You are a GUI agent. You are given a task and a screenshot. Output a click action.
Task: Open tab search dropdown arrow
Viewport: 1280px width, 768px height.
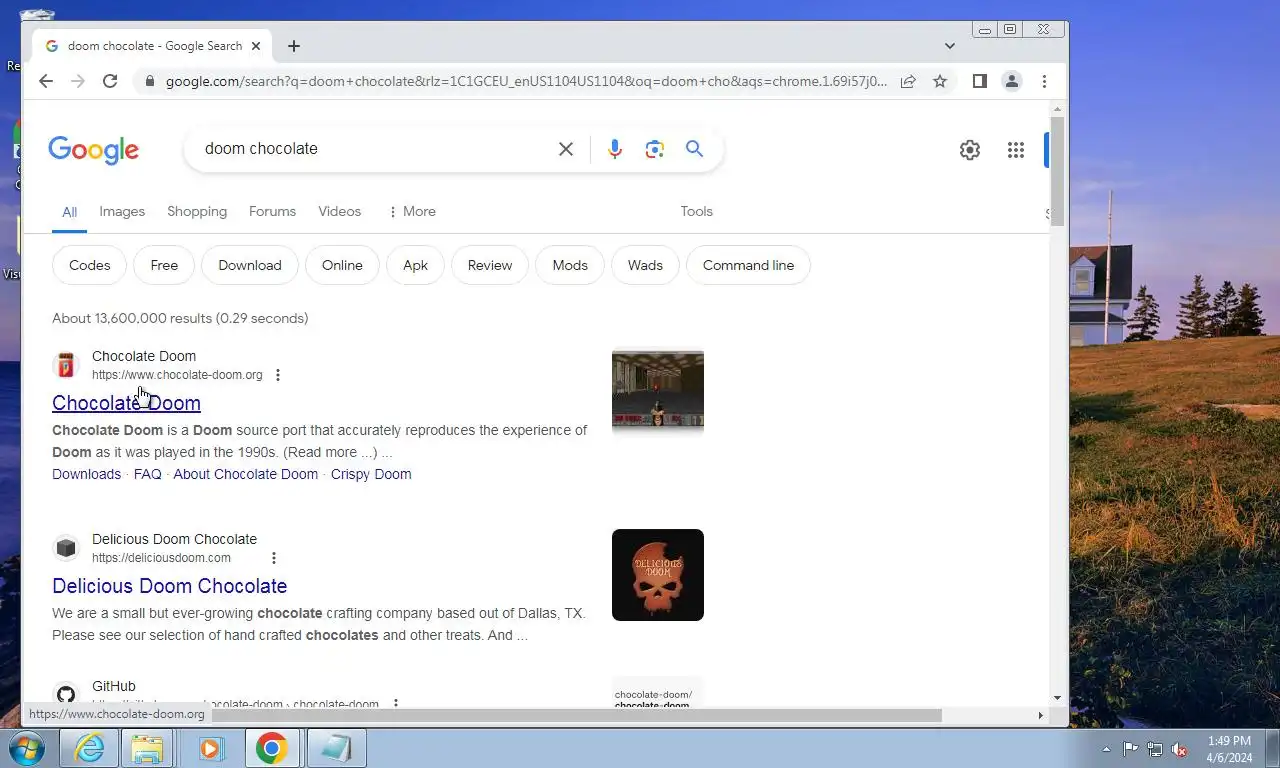[x=950, y=46]
